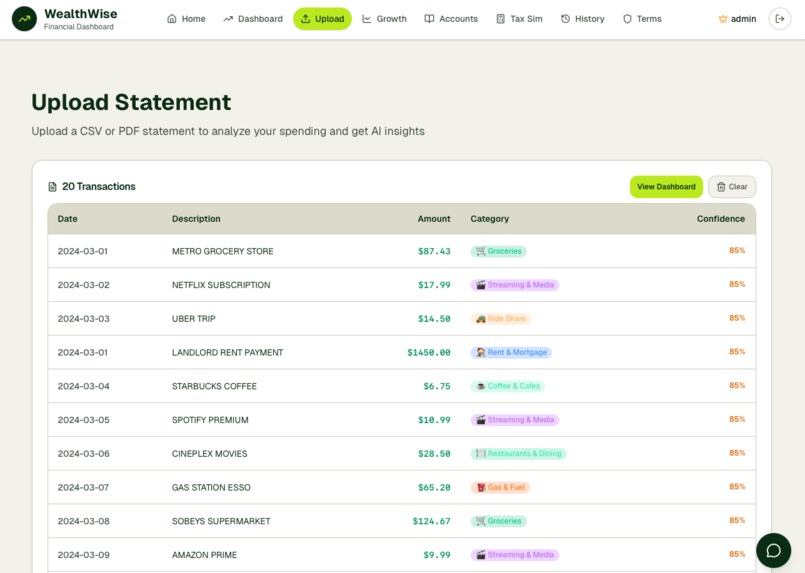
Task: Click the Dashboard trend arrow icon
Action: pyautogui.click(x=228, y=19)
